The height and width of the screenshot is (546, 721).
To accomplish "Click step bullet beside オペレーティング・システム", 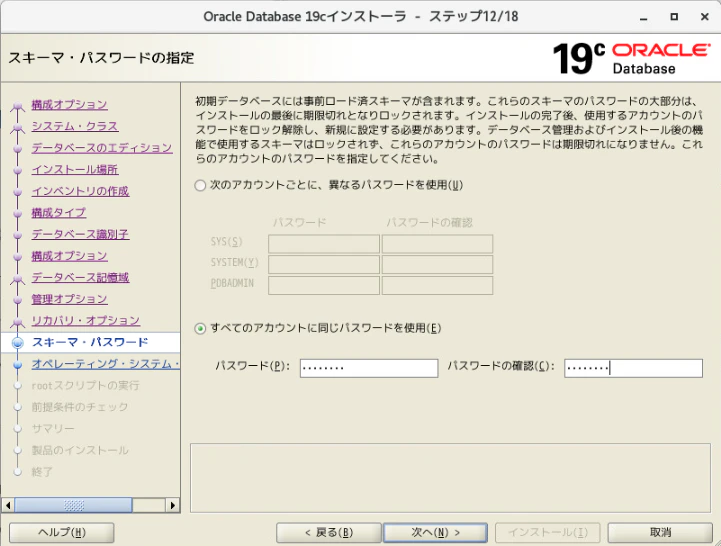I will pyautogui.click(x=17, y=365).
